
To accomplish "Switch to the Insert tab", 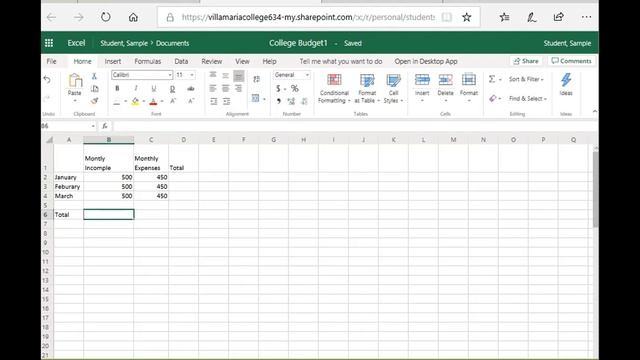I will pos(113,61).
